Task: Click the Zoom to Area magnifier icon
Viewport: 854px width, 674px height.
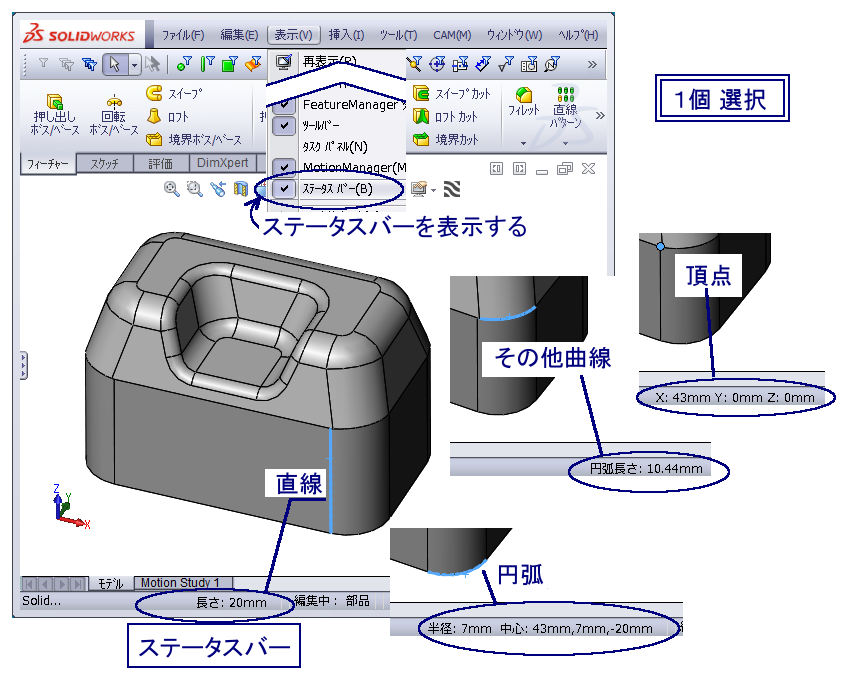Action: point(194,189)
